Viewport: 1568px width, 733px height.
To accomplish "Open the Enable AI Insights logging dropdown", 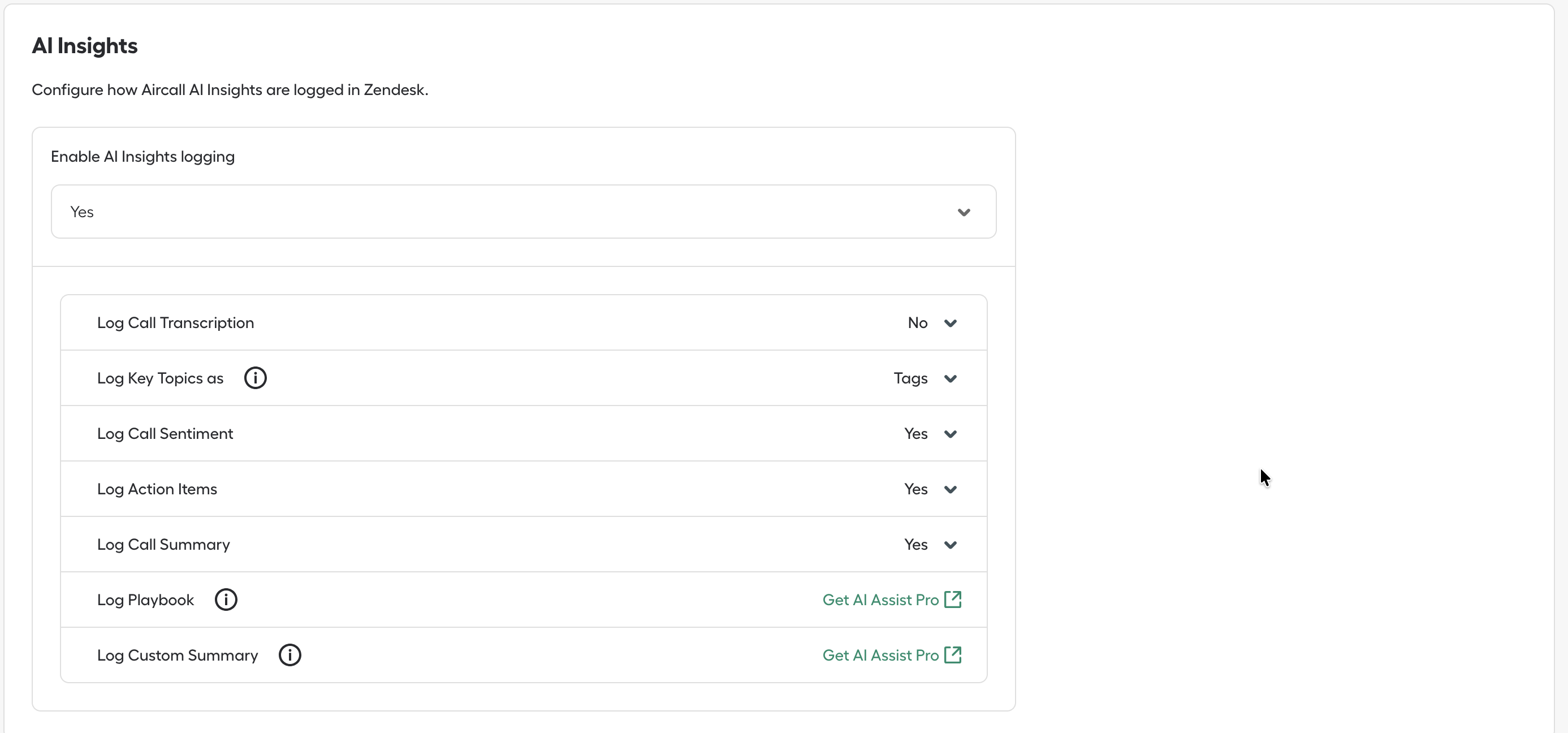I will (x=524, y=212).
